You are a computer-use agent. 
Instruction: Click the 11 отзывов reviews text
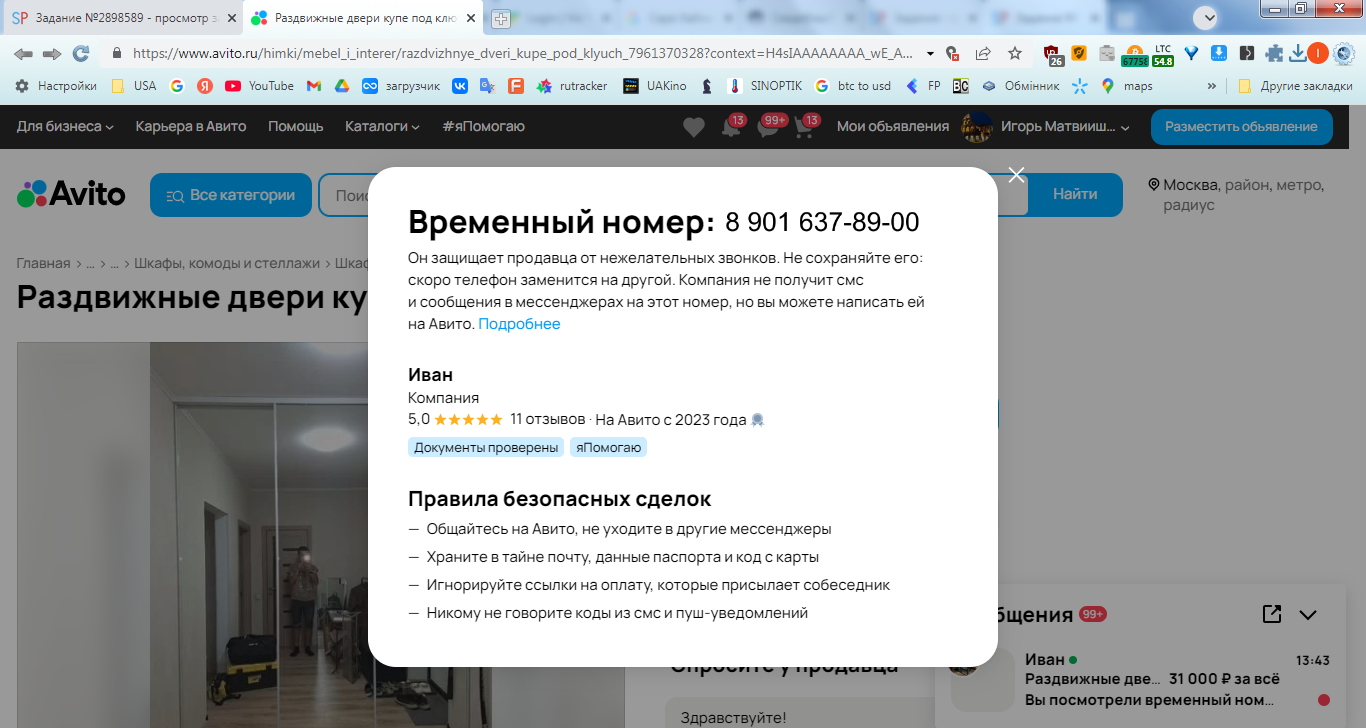point(547,419)
